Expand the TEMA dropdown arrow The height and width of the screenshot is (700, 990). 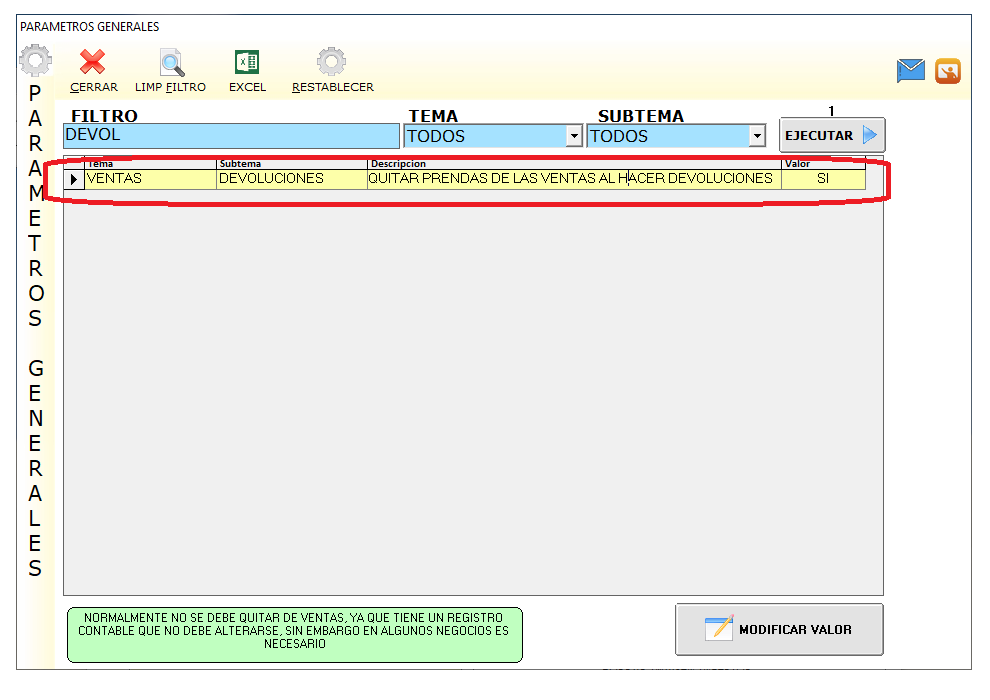[574, 137]
